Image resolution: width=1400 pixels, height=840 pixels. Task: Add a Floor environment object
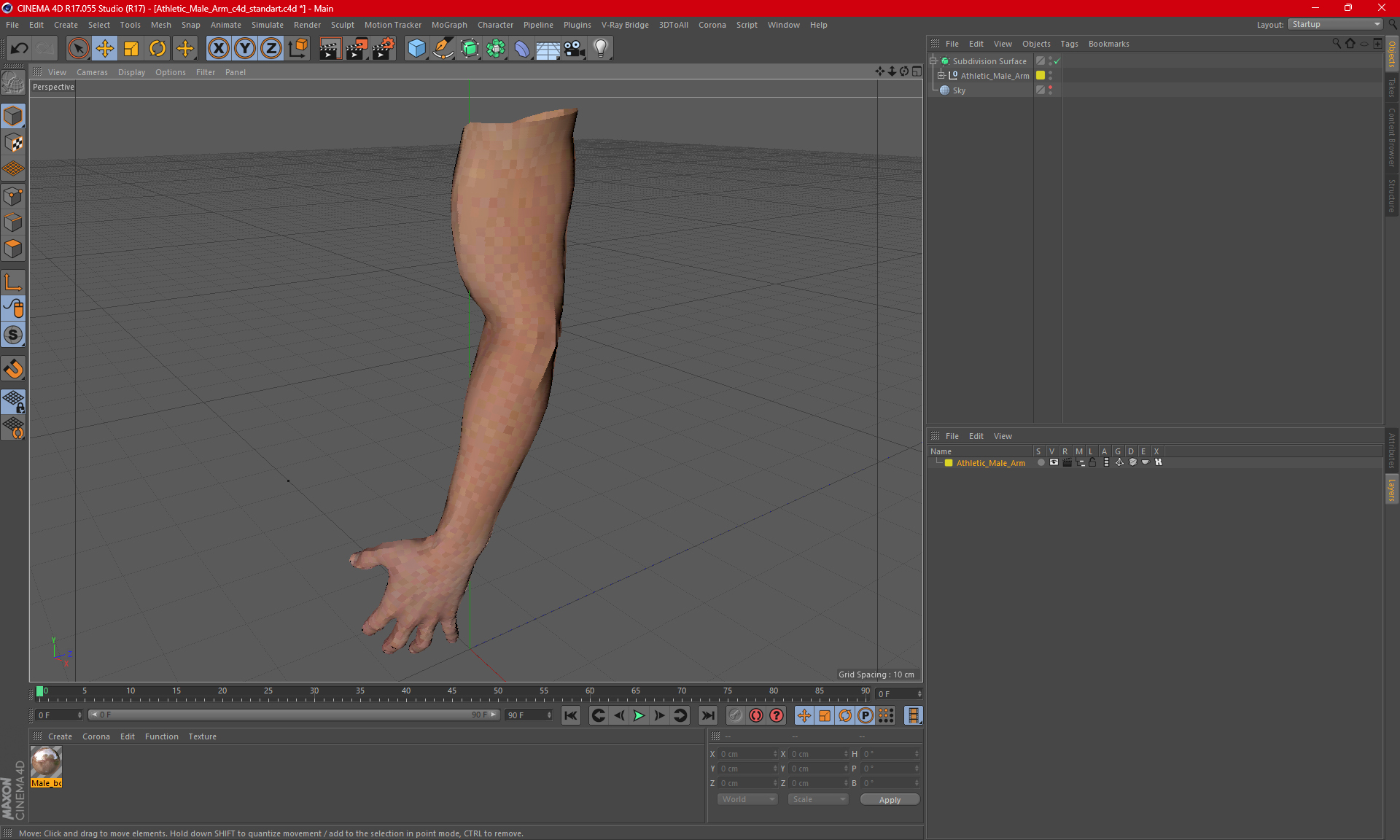(548, 49)
